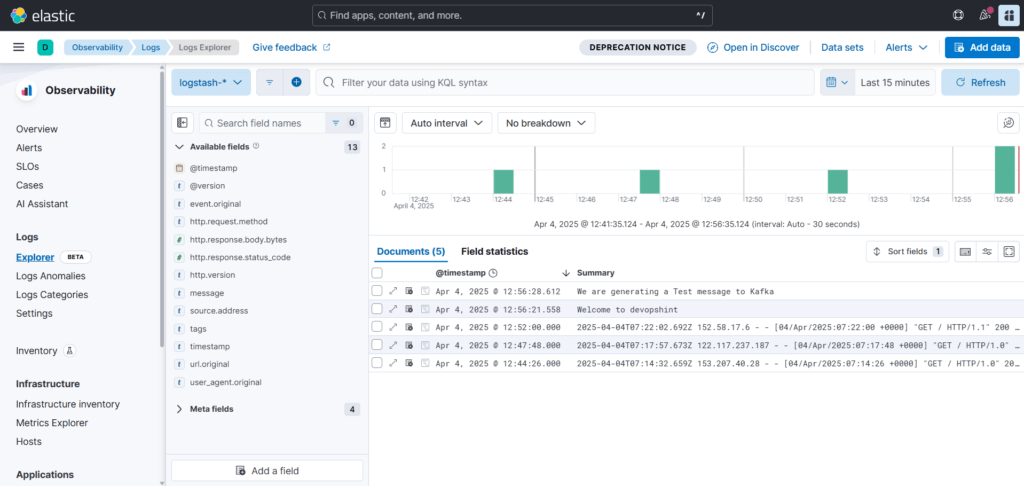1024x486 pixels.
Task: Click the keyboard shortcuts table icon
Action: point(965,251)
